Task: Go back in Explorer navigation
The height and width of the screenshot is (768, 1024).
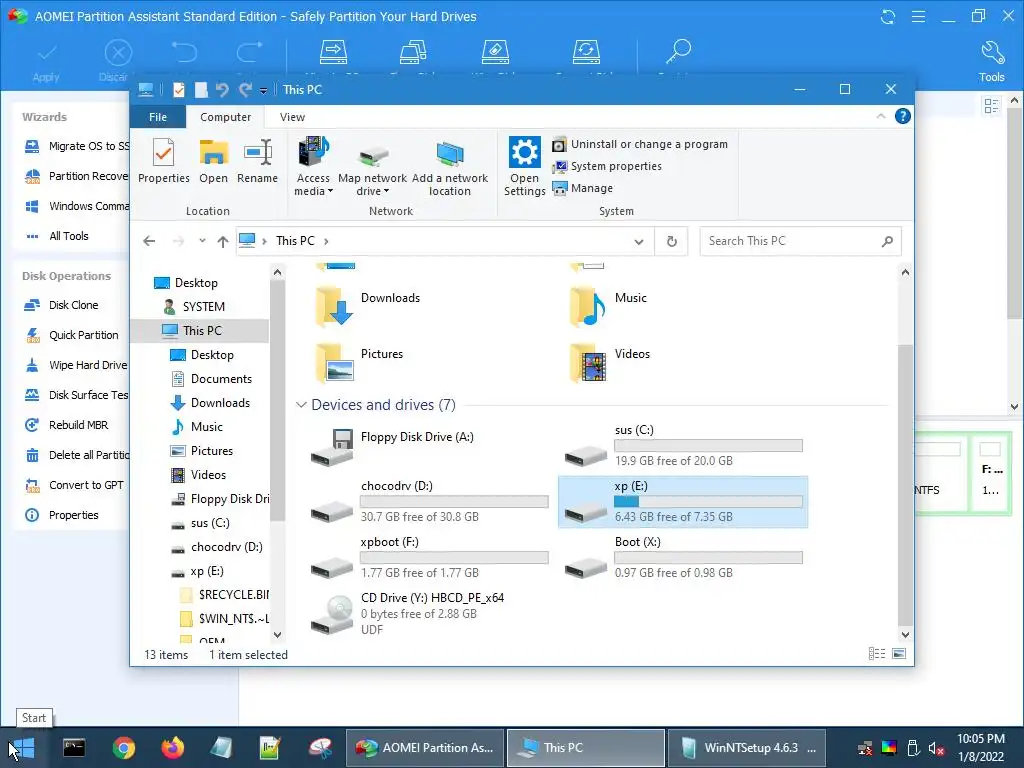Action: click(x=149, y=241)
